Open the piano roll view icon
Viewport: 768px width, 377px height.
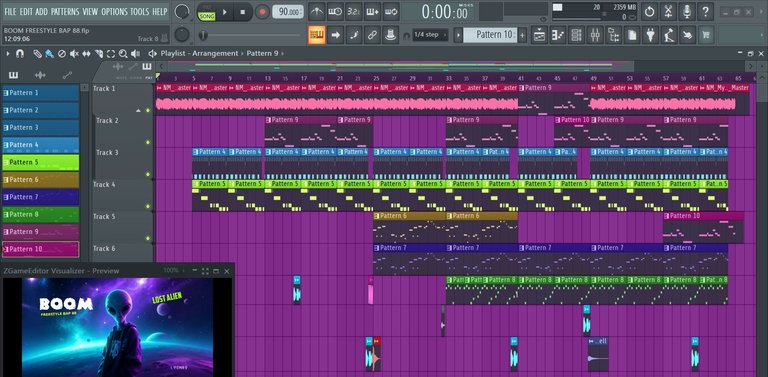pyautogui.click(x=558, y=35)
